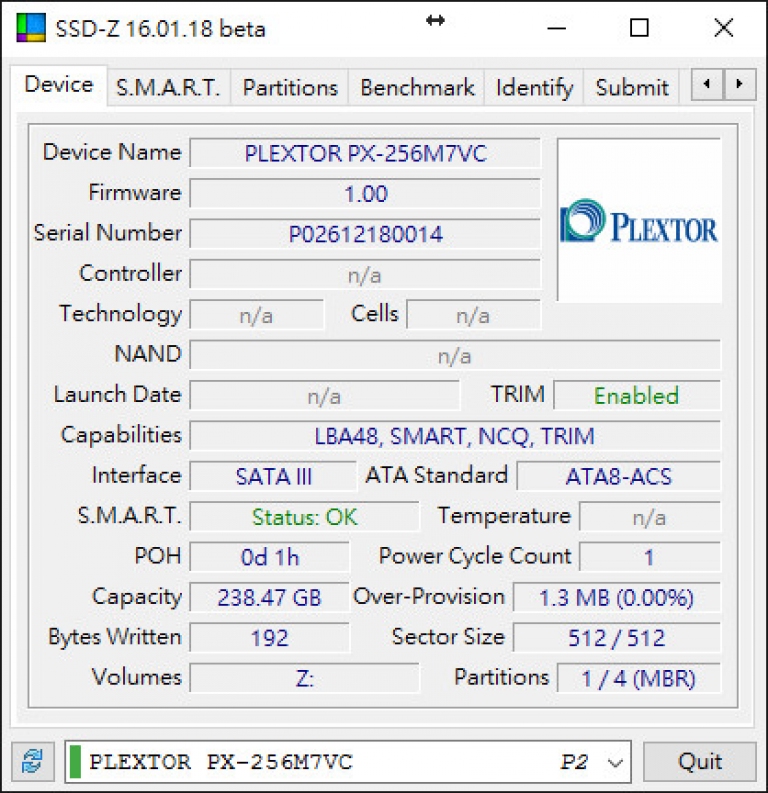Minimize the SSD-Z window

pyautogui.click(x=556, y=28)
